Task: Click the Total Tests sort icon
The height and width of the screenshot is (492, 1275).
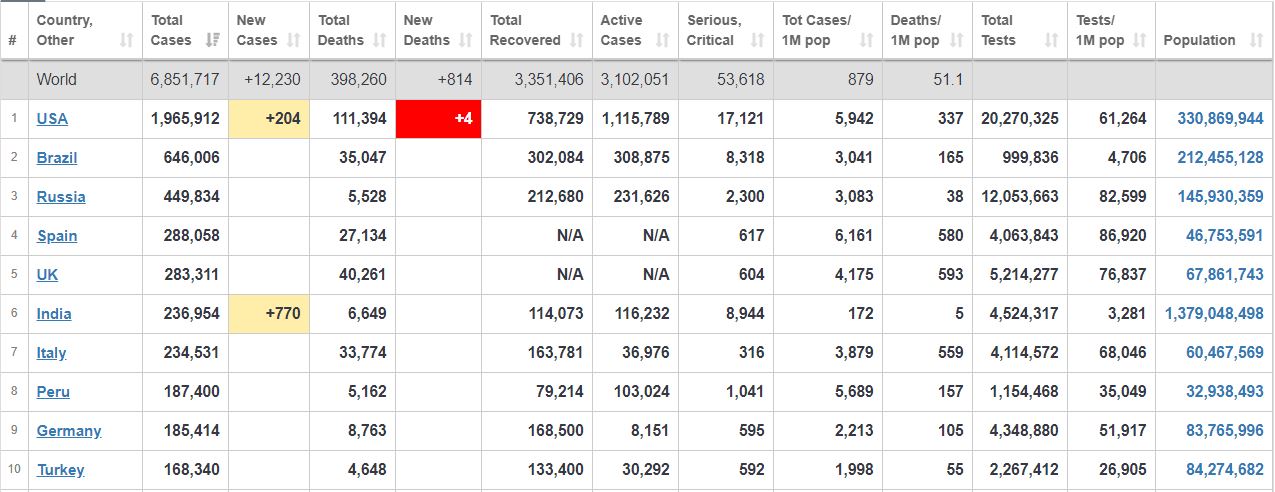Action: [x=1050, y=41]
